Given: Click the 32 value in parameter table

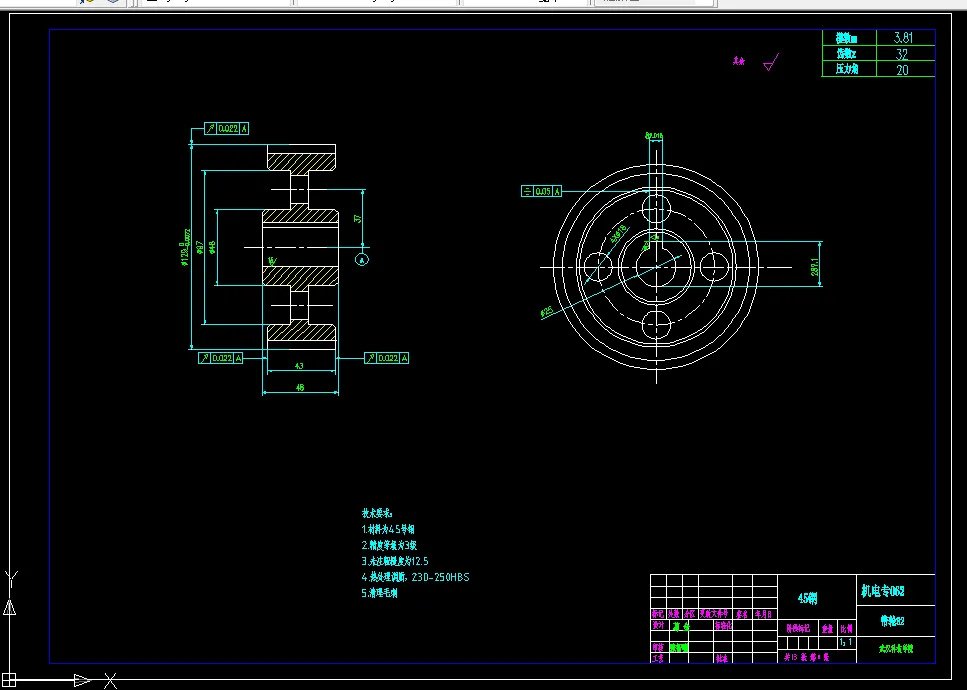Looking at the screenshot, I should [x=902, y=54].
